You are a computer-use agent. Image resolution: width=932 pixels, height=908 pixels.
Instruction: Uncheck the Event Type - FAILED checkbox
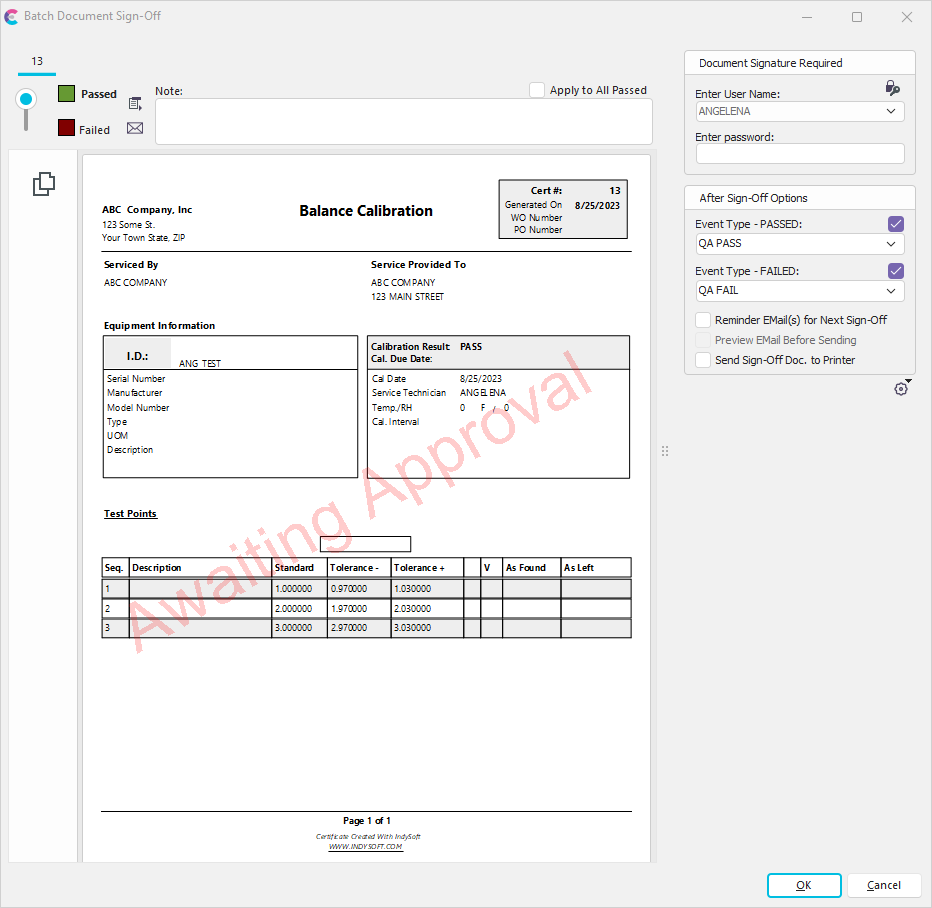coord(896,271)
